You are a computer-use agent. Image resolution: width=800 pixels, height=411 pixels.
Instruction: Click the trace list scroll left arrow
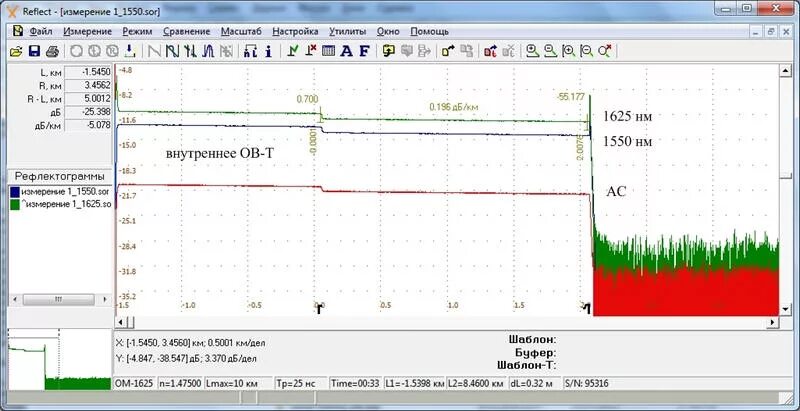(15, 299)
